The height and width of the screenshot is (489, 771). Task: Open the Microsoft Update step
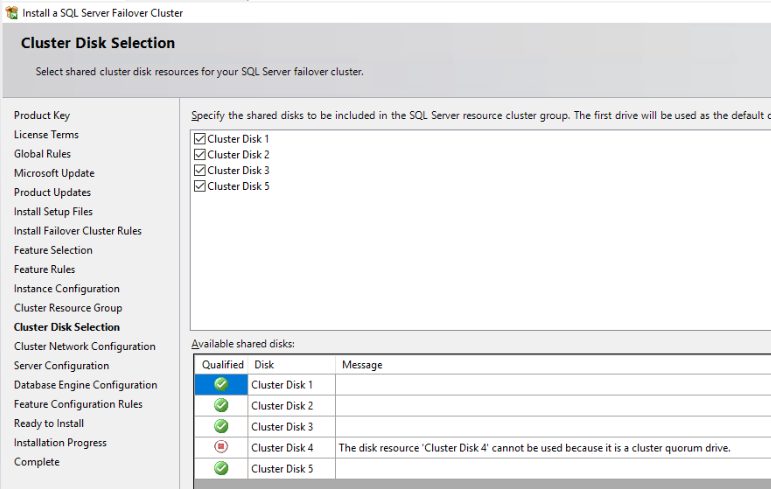54,173
